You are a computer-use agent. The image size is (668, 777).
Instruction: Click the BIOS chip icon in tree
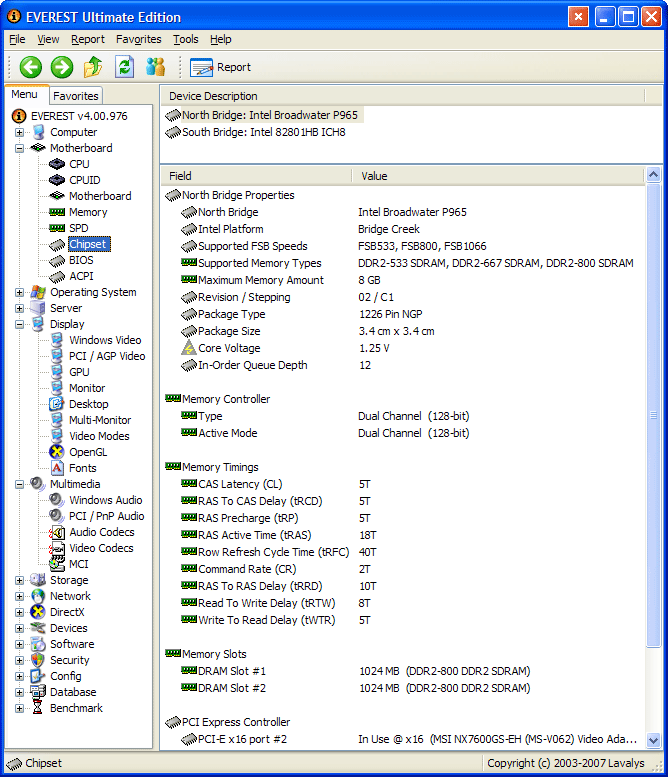[57, 260]
